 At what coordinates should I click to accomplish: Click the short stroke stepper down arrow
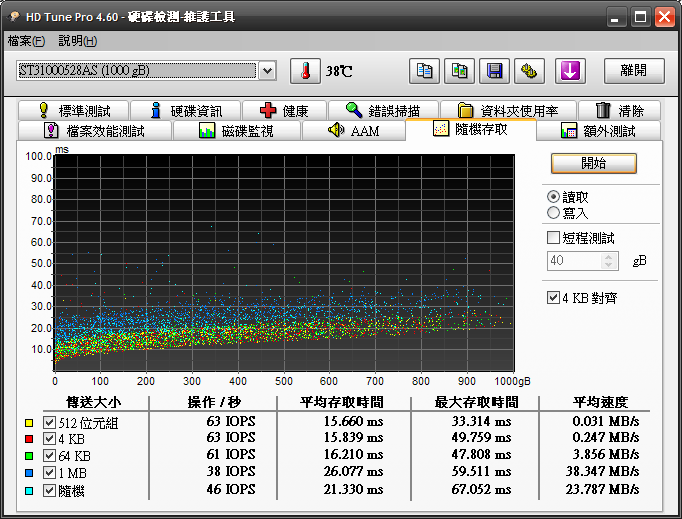[x=609, y=265]
